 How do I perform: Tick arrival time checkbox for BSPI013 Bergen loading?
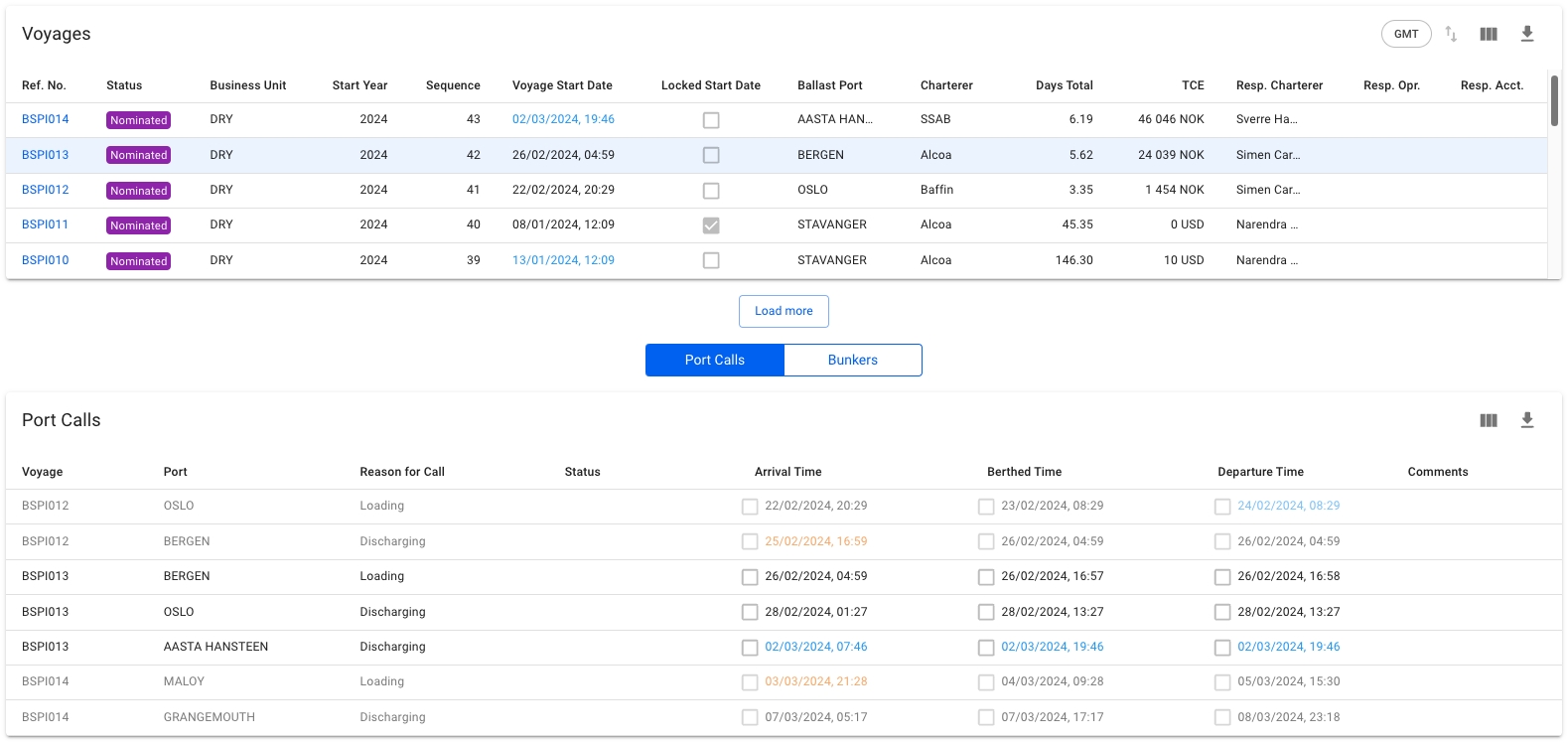[750, 577]
